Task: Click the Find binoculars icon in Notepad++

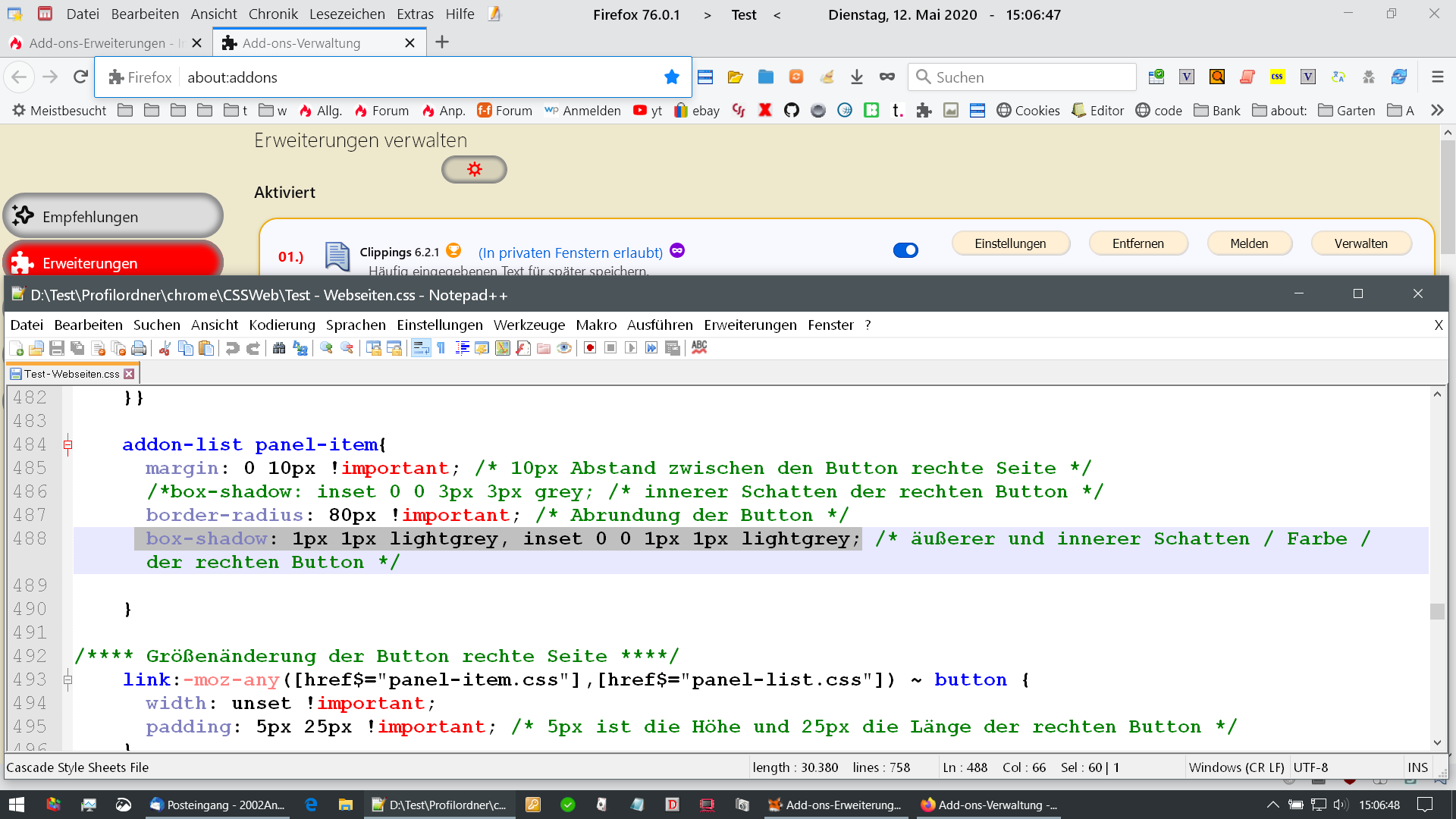Action: [279, 348]
